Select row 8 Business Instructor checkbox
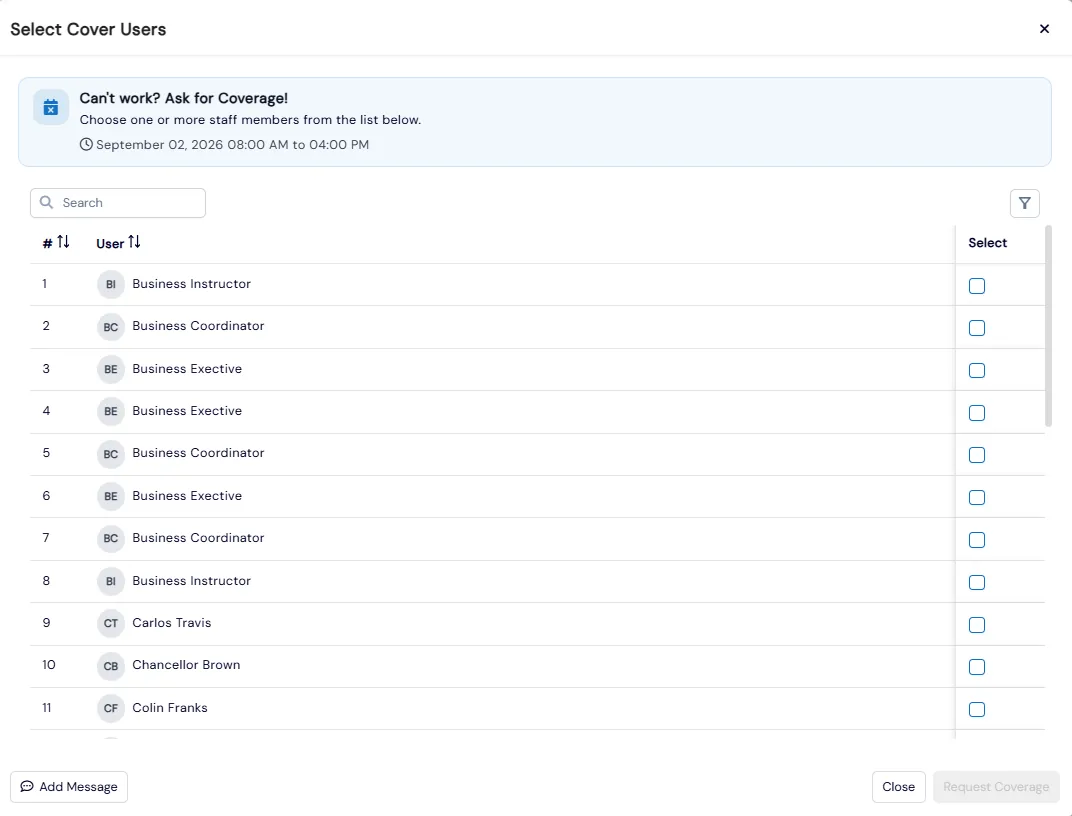Viewport: 1072px width, 816px height. (x=977, y=582)
